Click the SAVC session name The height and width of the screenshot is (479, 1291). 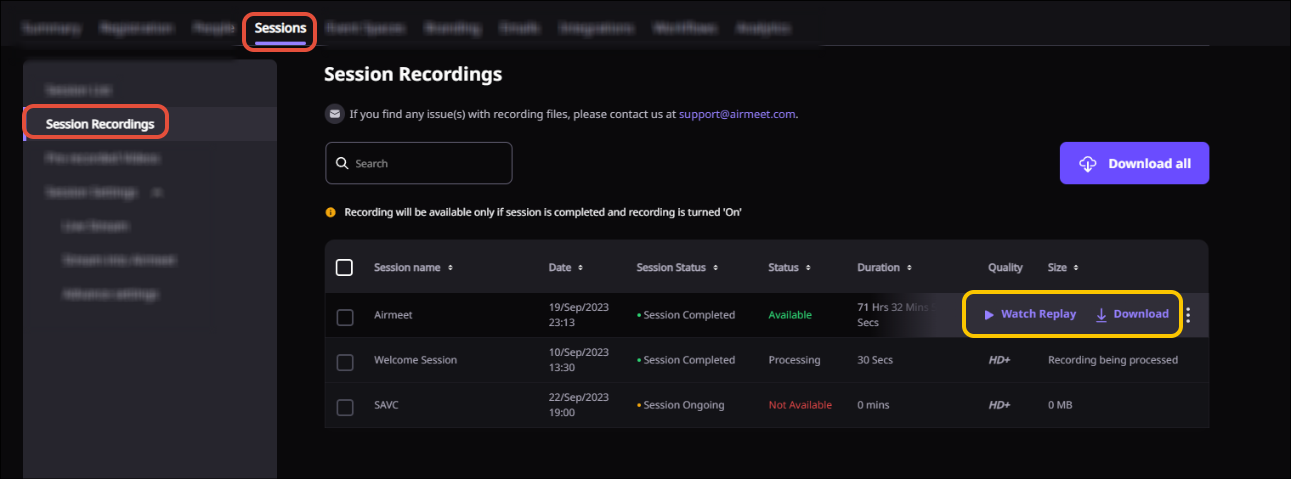pos(387,405)
